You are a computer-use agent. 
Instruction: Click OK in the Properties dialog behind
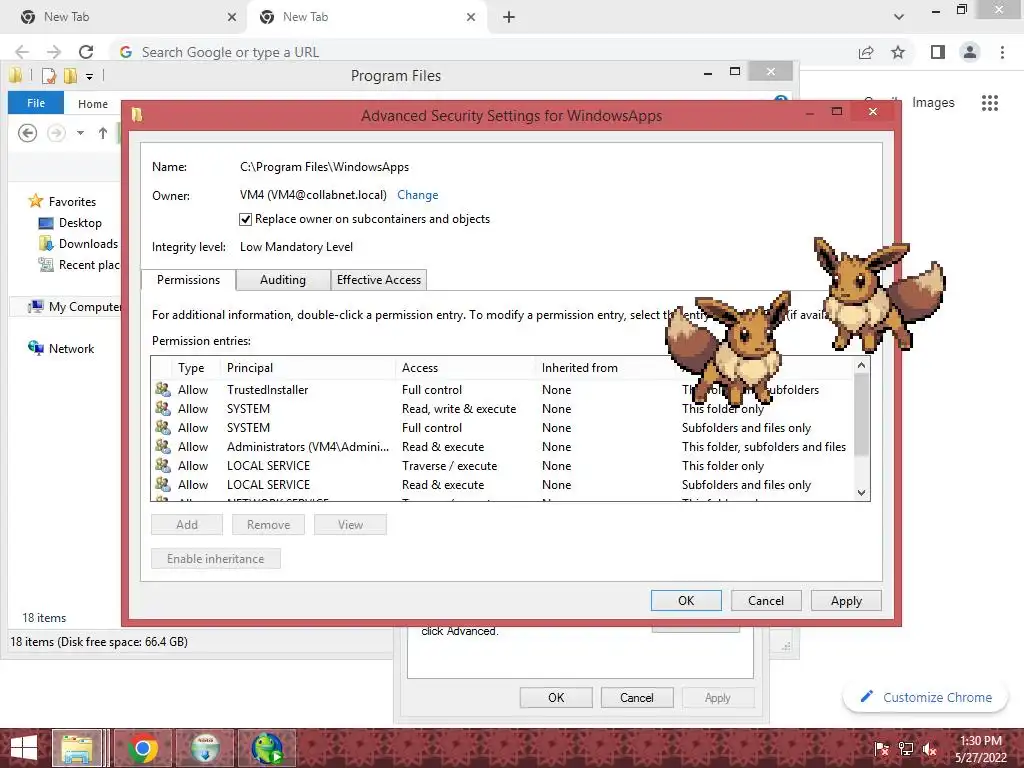click(x=556, y=697)
